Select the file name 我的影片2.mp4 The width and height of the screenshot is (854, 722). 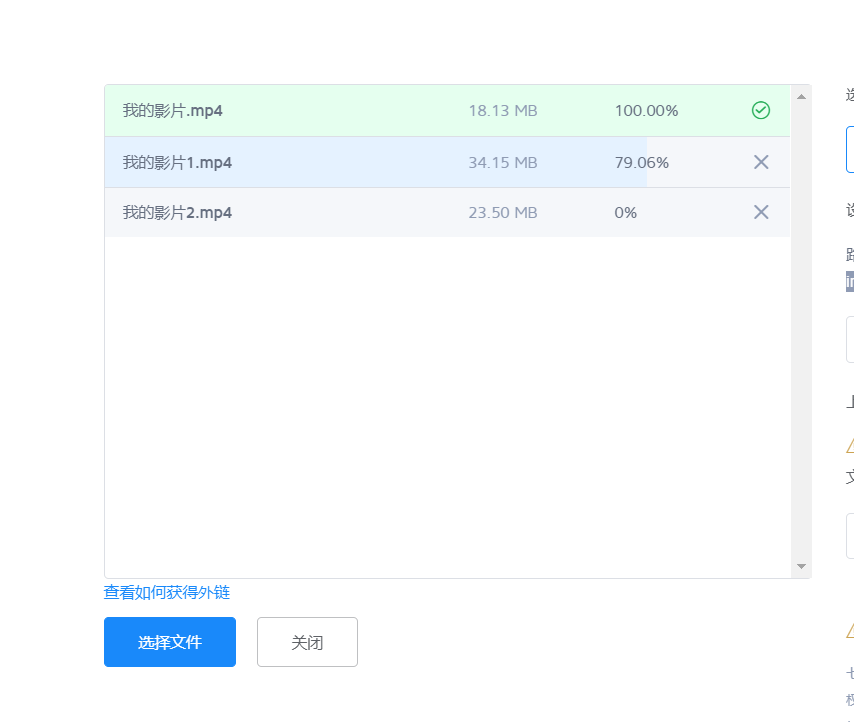point(177,213)
